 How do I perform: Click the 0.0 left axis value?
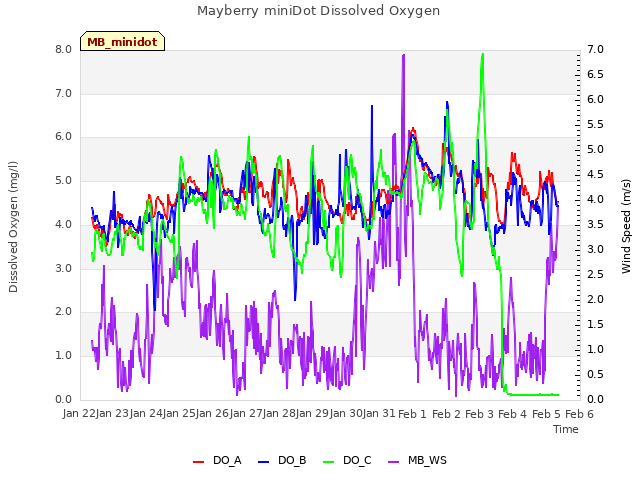pos(63,400)
